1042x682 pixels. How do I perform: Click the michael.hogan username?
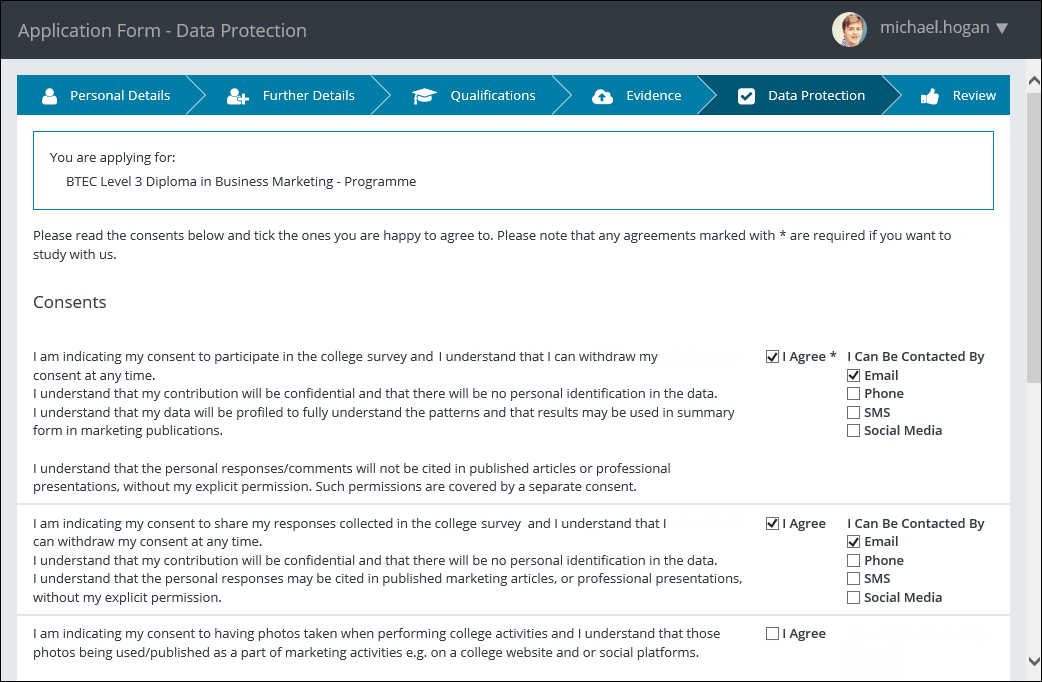tap(935, 29)
